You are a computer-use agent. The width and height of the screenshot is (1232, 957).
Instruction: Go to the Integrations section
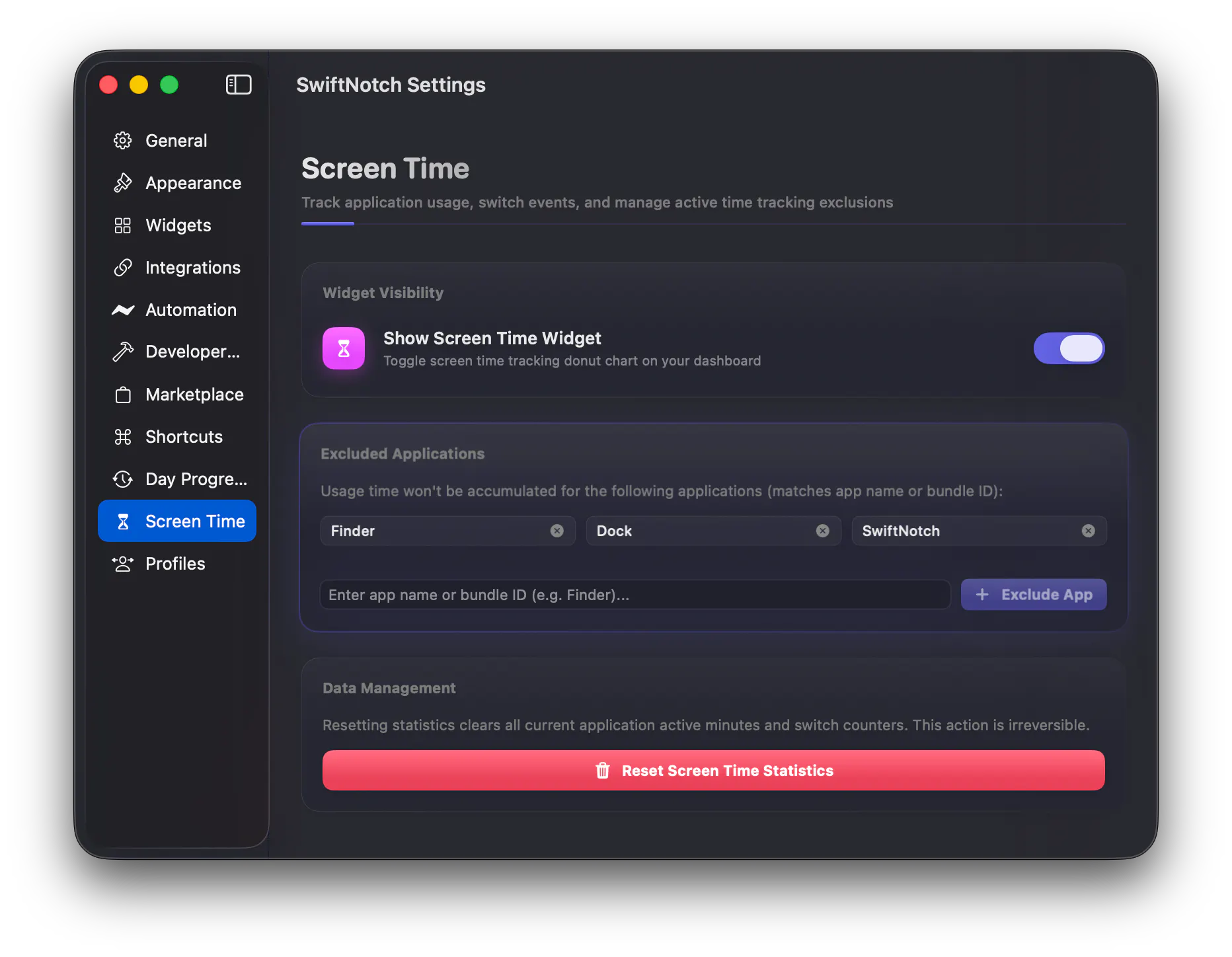coord(177,268)
